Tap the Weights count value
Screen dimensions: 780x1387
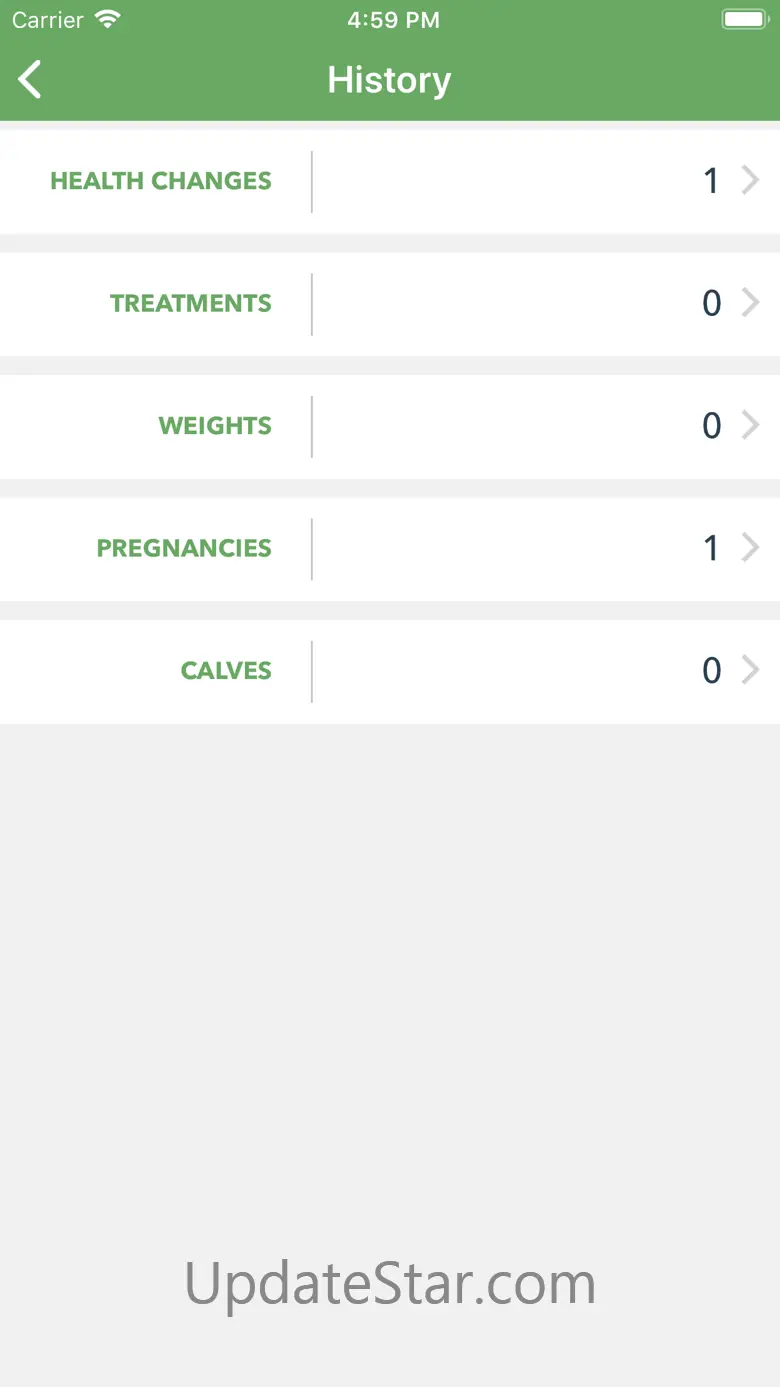(x=711, y=426)
